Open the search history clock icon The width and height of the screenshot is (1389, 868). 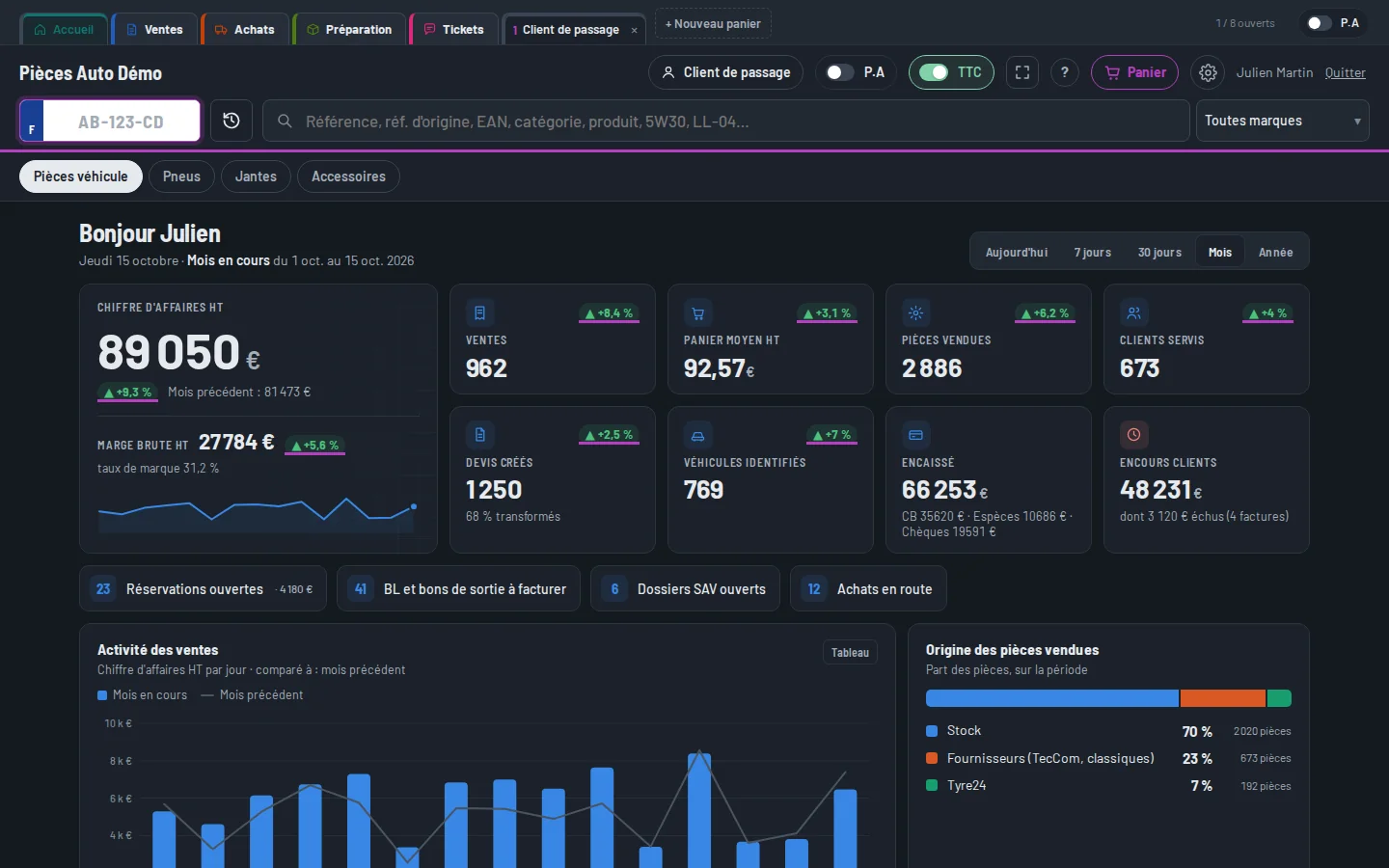pos(231,121)
